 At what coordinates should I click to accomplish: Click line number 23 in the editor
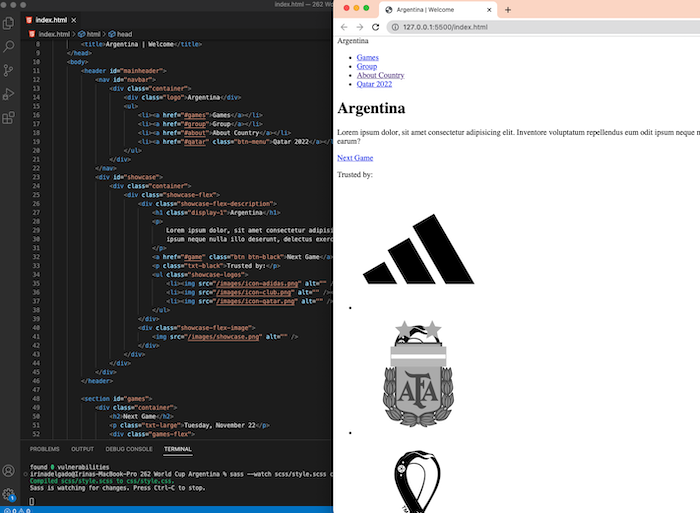tap(36, 177)
